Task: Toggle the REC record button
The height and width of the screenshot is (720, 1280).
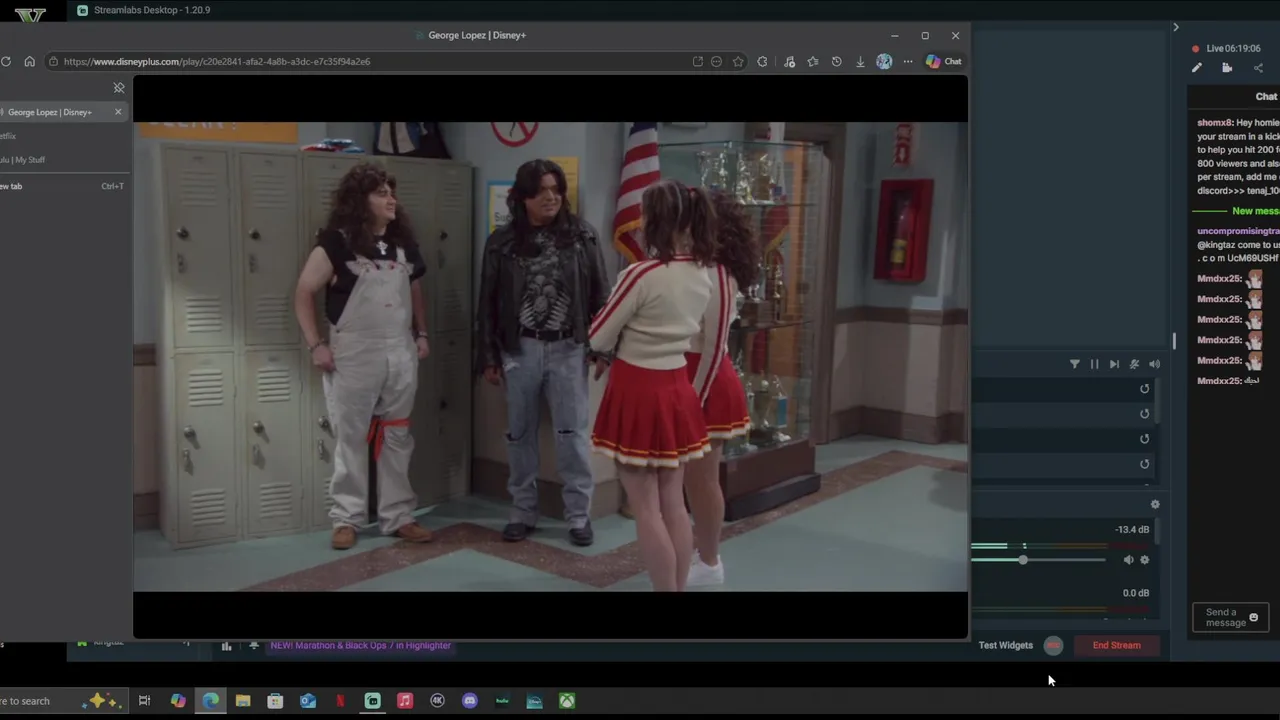Action: point(1053,645)
